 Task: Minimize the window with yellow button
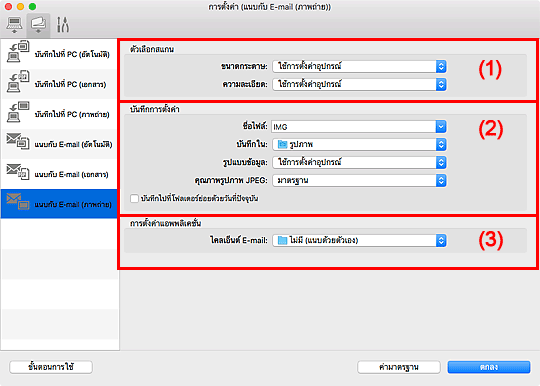pyautogui.click(x=20, y=7)
